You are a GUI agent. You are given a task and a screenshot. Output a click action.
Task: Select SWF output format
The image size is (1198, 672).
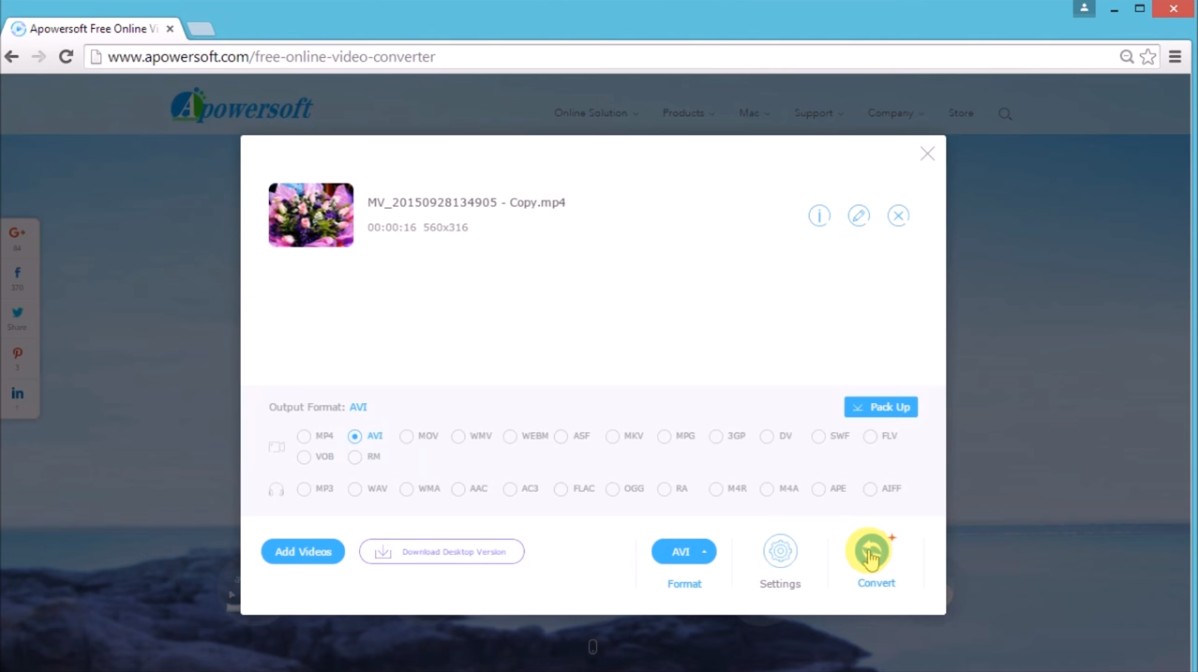818,436
